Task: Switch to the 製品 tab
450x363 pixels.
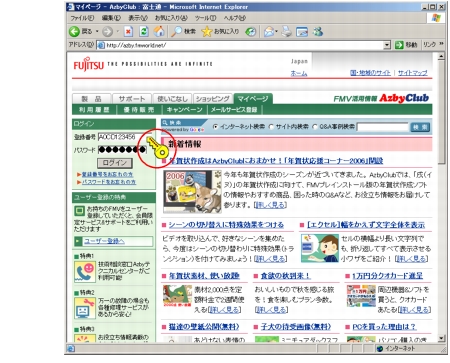Action: click(91, 99)
